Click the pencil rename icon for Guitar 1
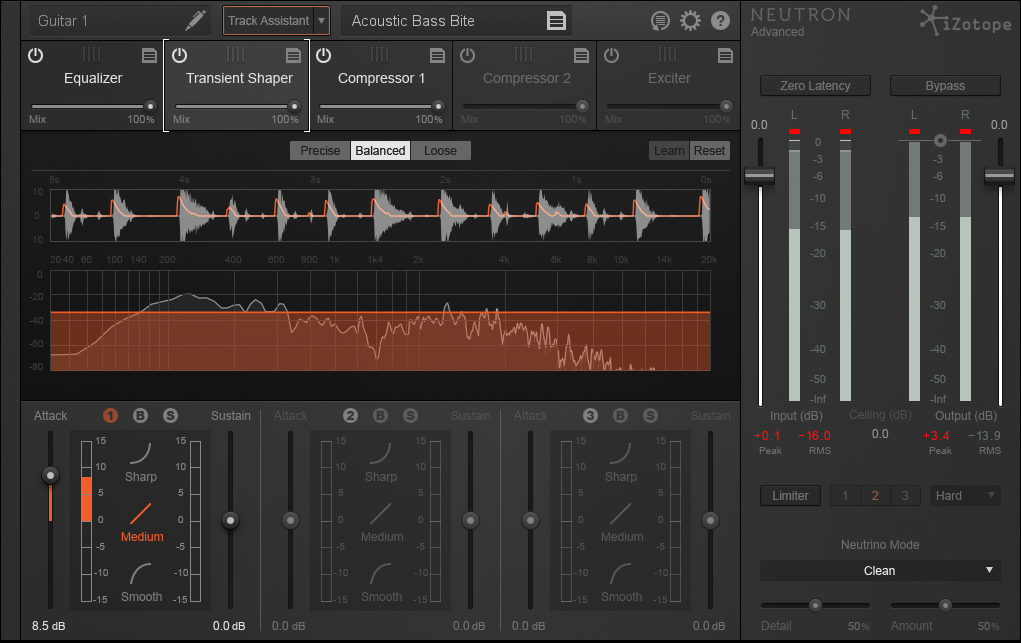This screenshot has width=1021, height=643. click(x=196, y=20)
